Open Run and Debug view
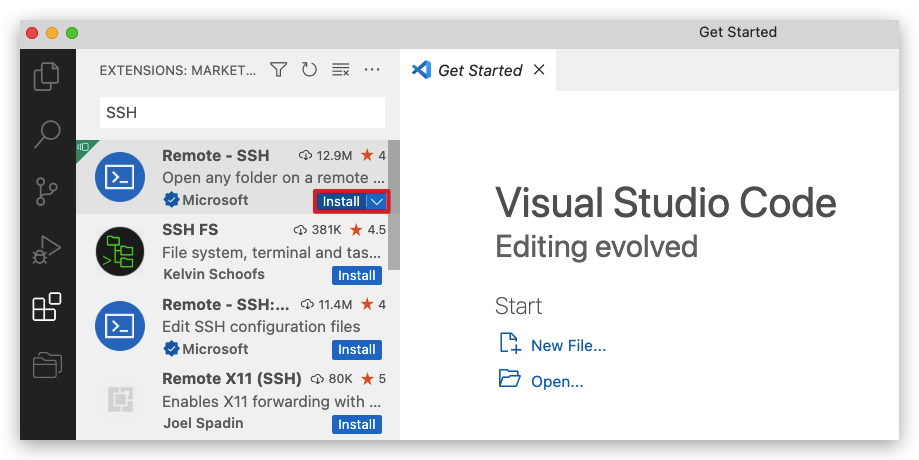919x460 pixels. click(47, 249)
